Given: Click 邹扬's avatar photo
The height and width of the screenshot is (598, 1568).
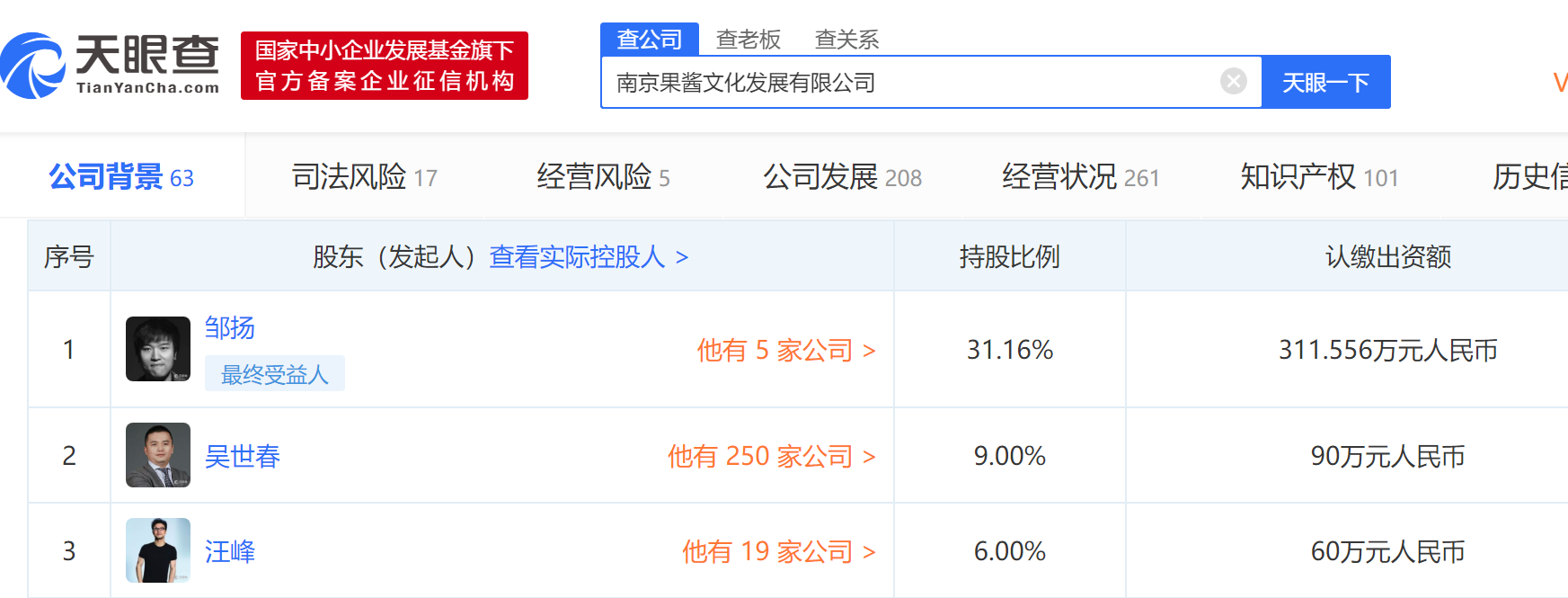Looking at the screenshot, I should coord(158,349).
